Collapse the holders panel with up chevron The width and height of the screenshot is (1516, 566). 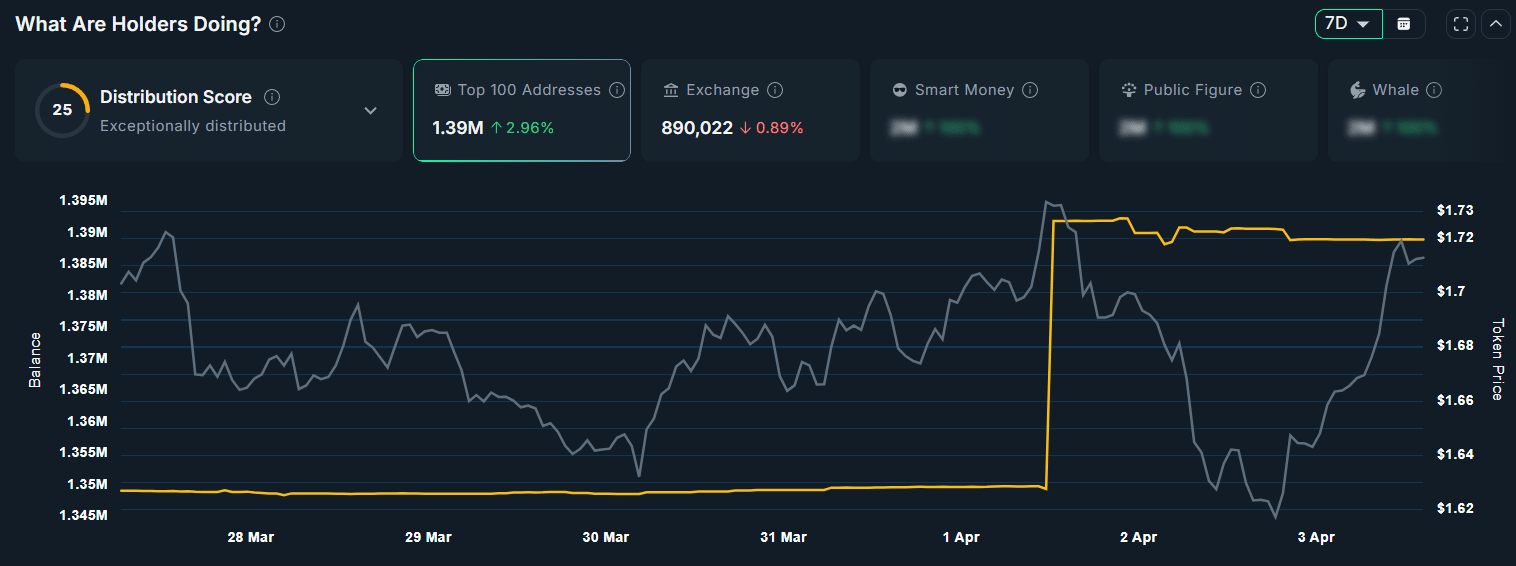(x=1495, y=24)
